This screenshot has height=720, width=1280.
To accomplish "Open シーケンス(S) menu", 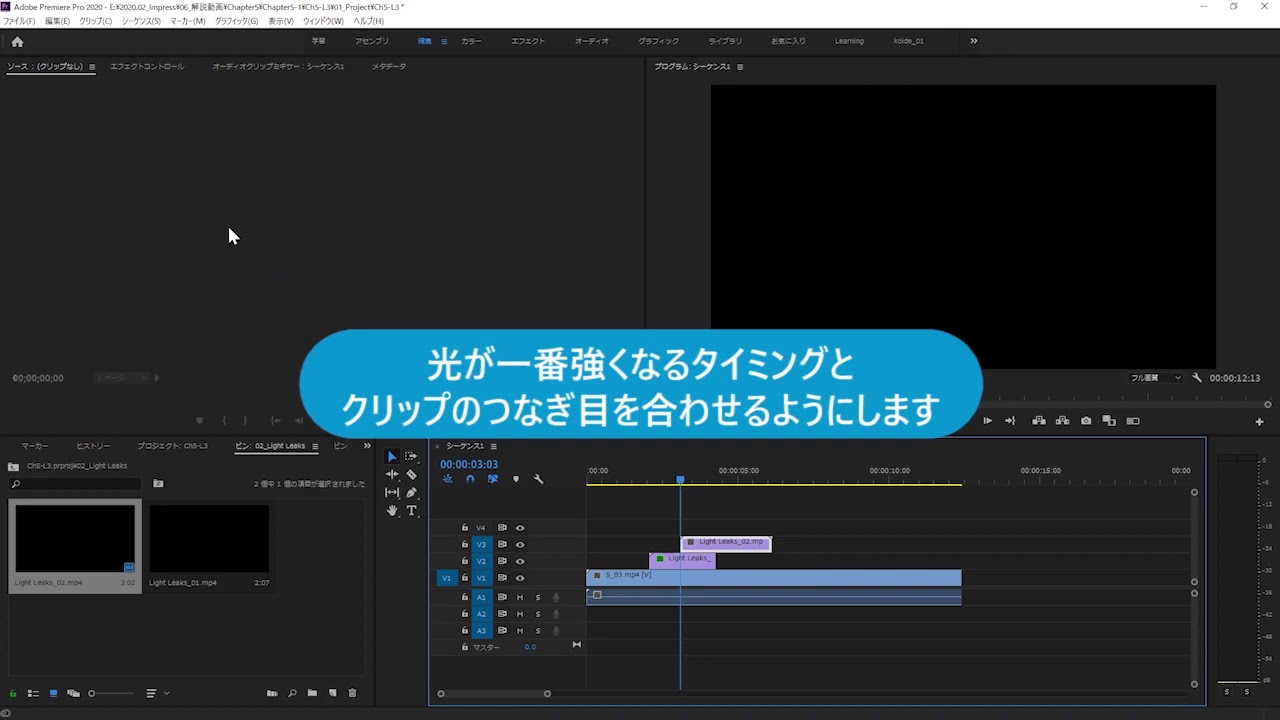I will tap(141, 21).
